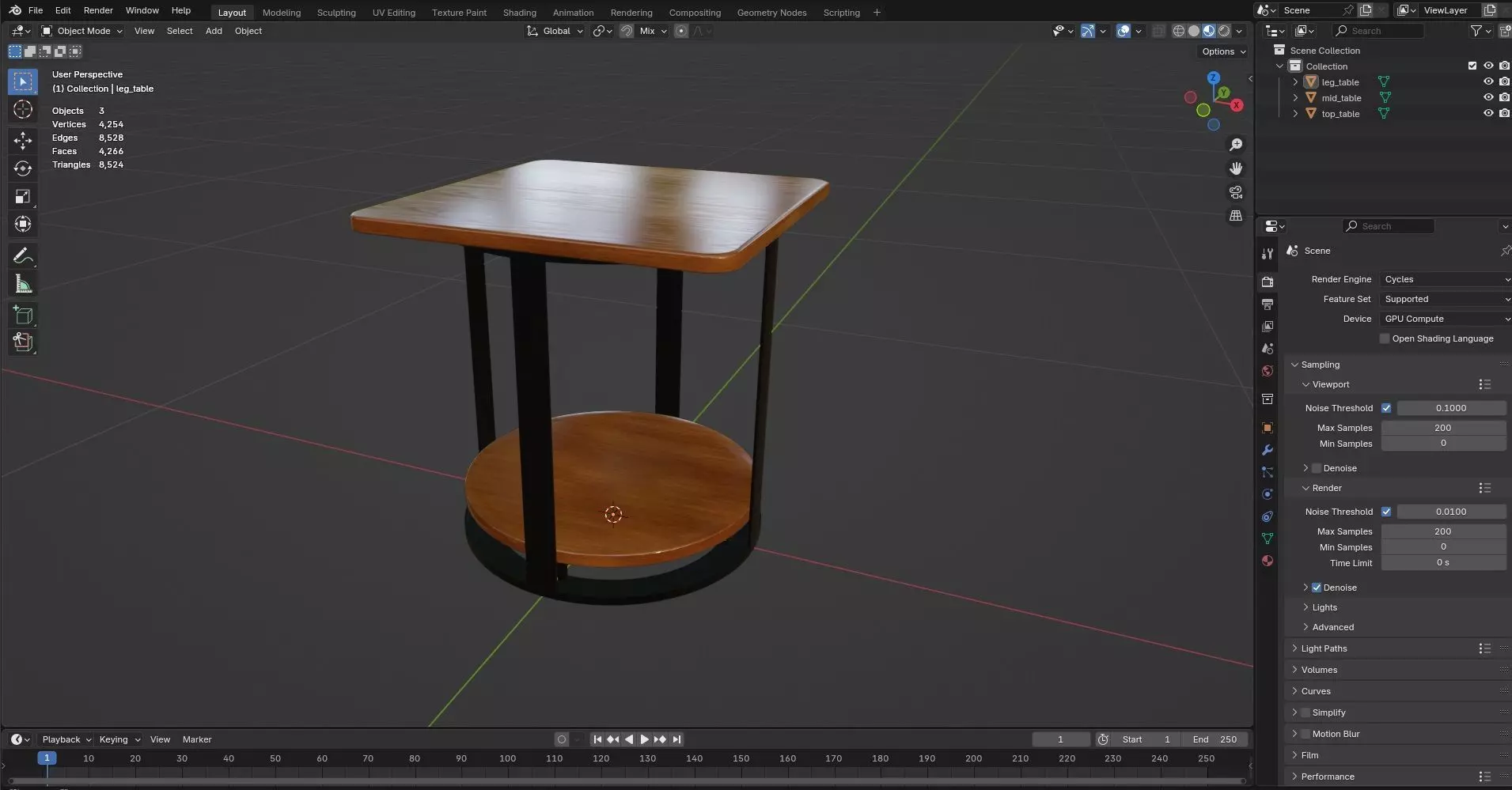Open the Render properties tab

pyautogui.click(x=1268, y=282)
